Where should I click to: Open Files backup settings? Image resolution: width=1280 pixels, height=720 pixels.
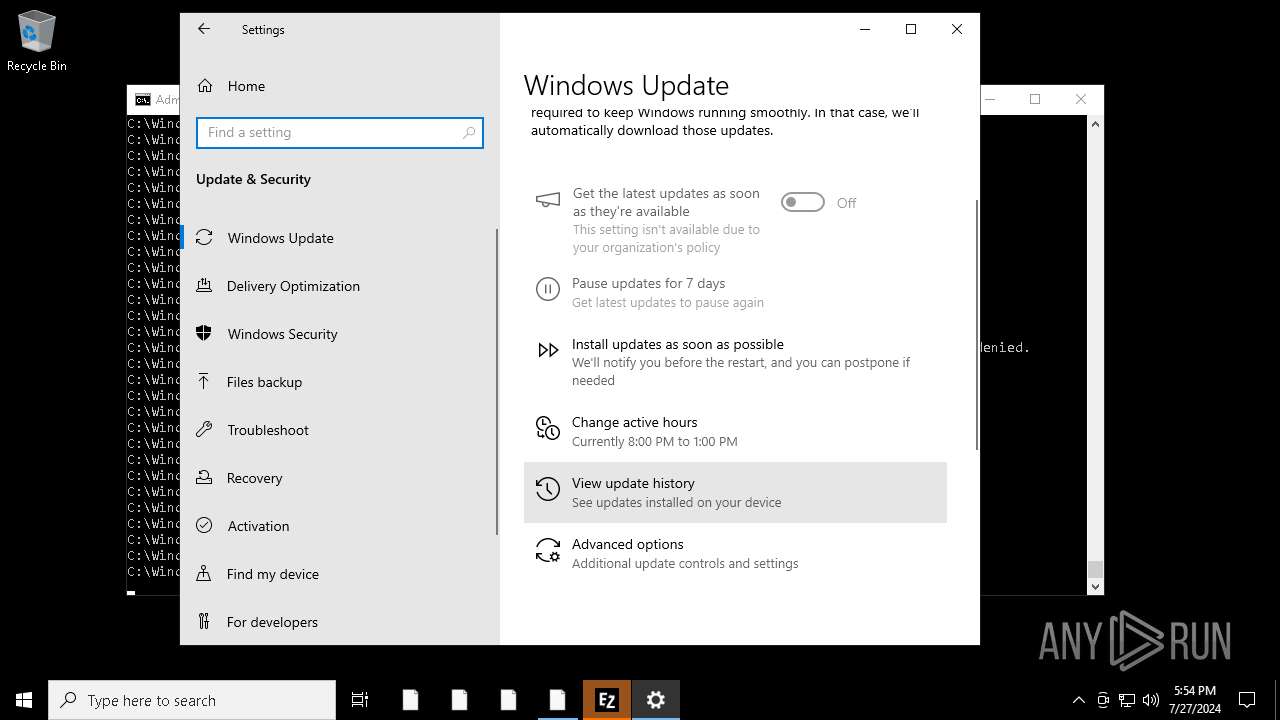(340, 382)
